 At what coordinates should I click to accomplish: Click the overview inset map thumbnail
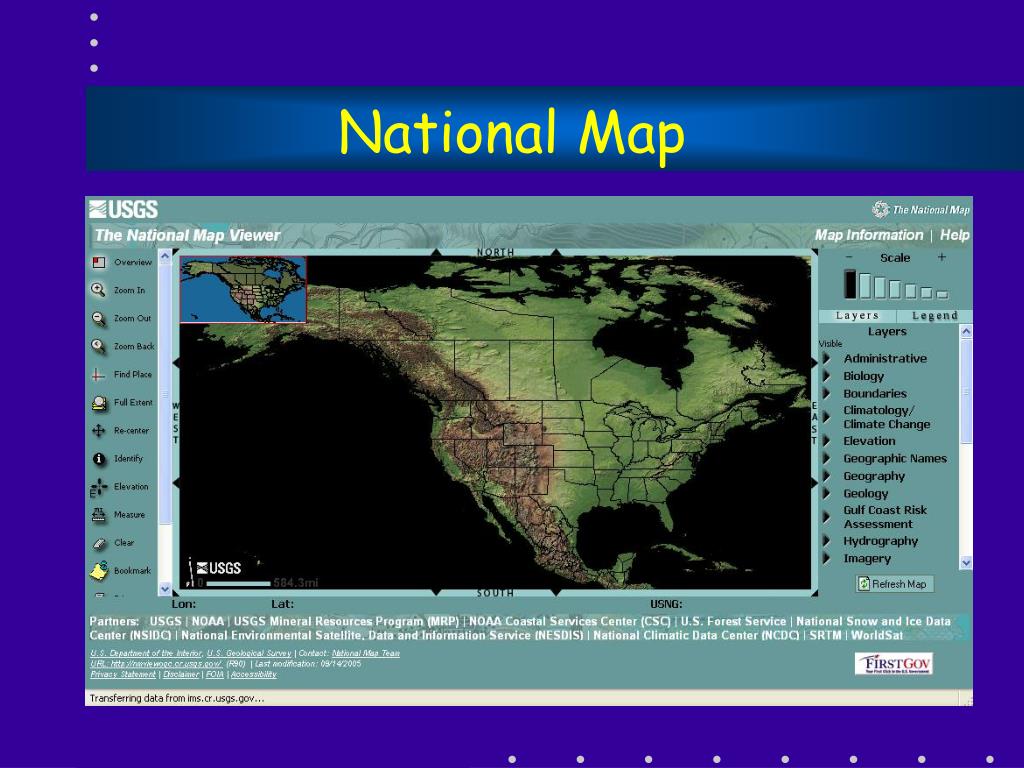point(243,289)
